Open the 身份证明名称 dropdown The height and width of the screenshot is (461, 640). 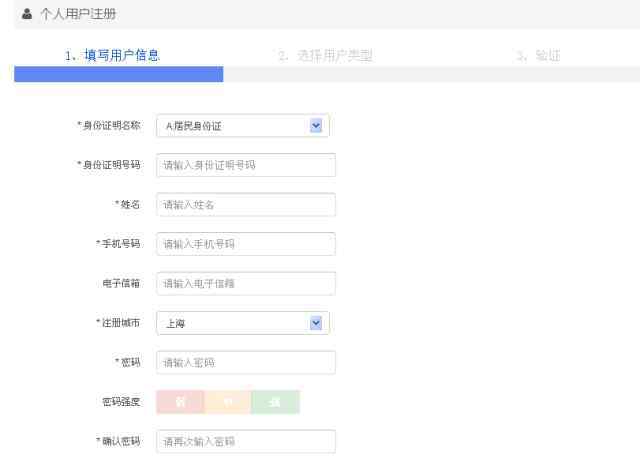pos(243,126)
